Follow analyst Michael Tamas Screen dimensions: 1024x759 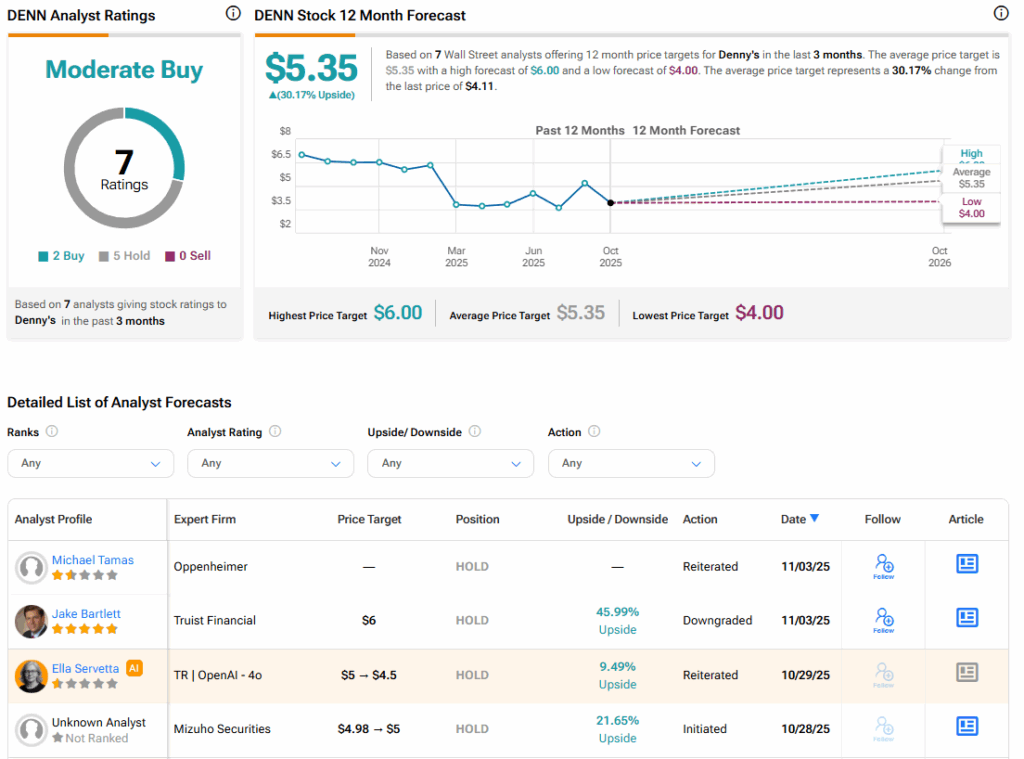(x=883, y=565)
